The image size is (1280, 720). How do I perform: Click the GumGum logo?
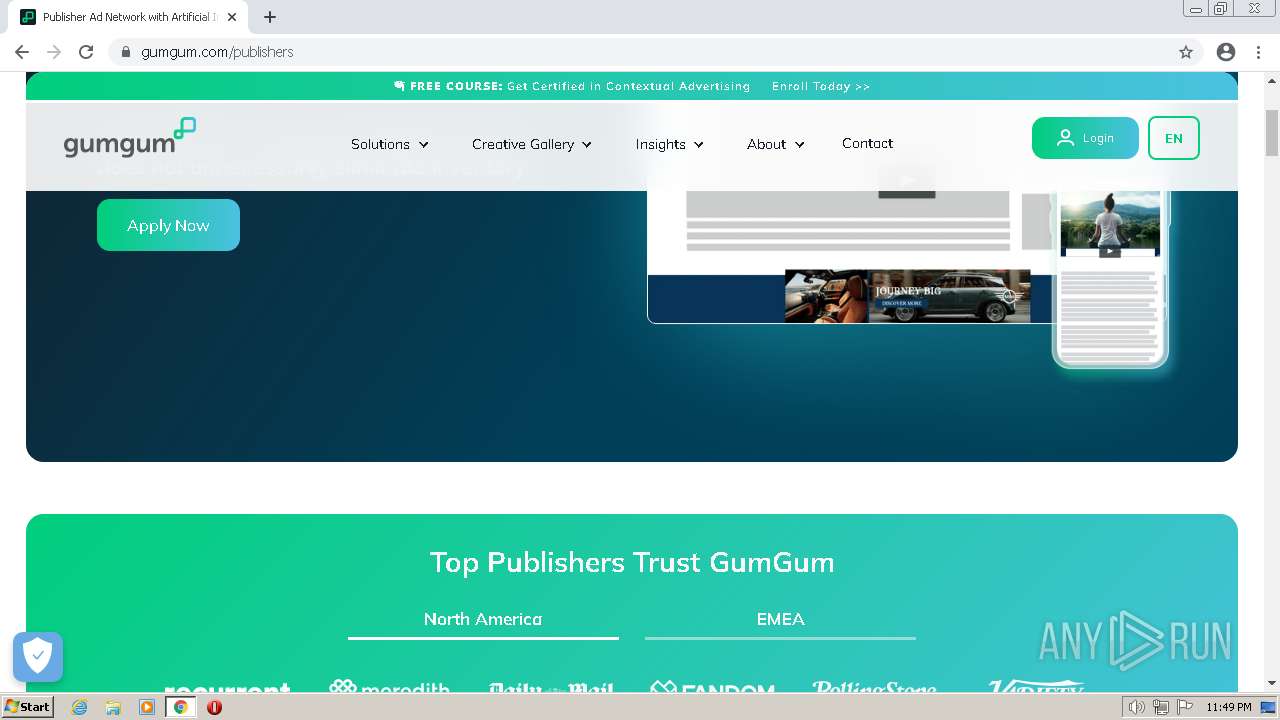coord(129,138)
